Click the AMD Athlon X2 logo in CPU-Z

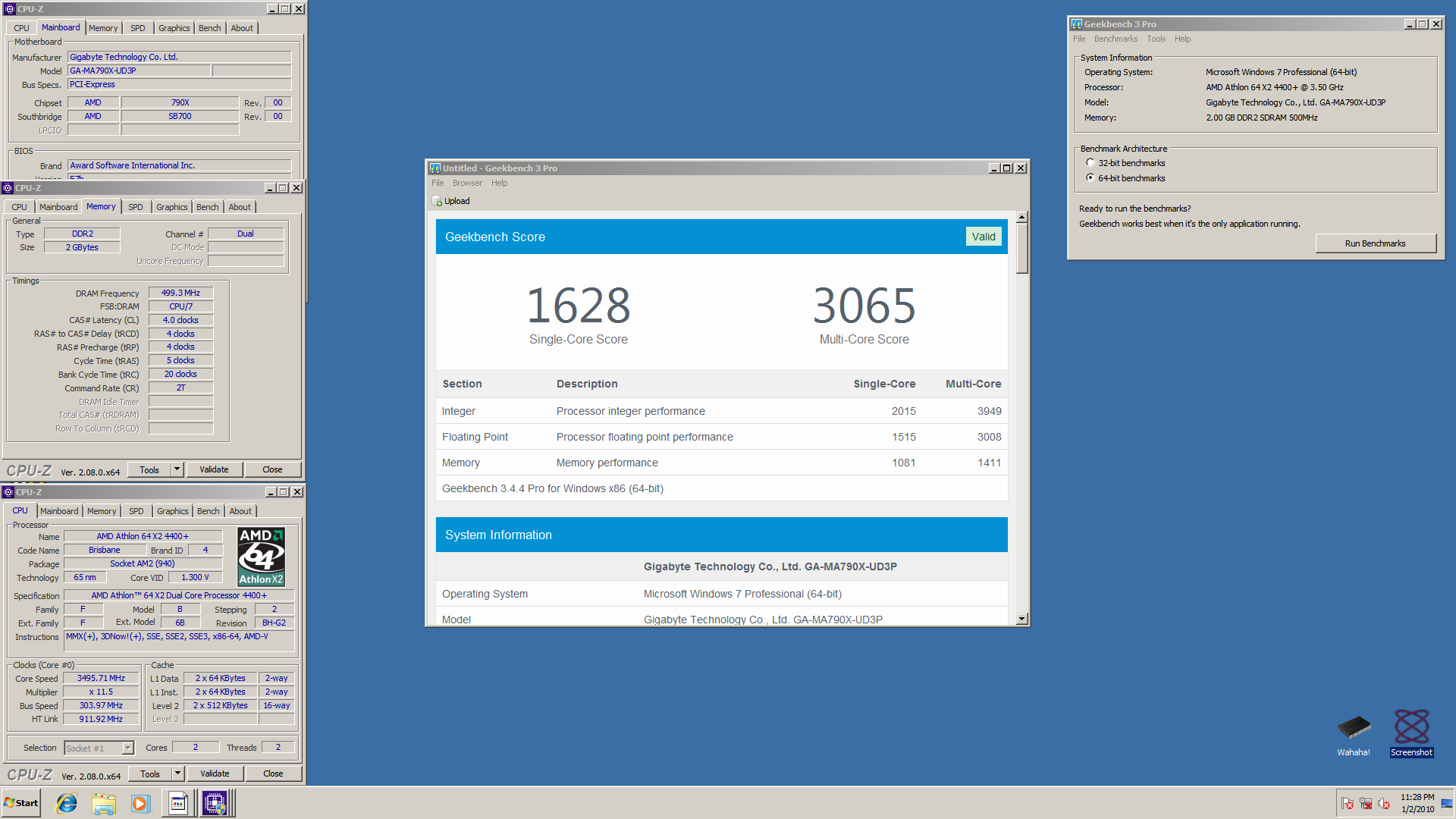pyautogui.click(x=261, y=557)
